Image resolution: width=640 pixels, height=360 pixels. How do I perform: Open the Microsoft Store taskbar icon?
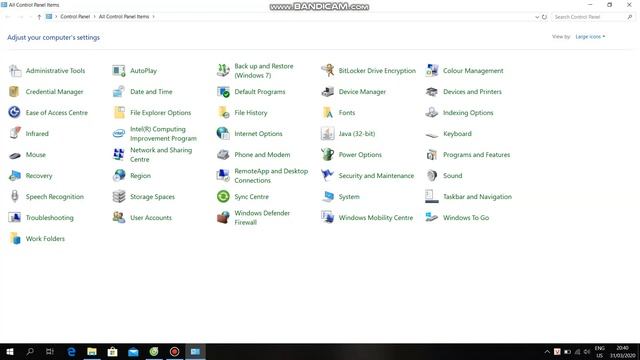(x=112, y=351)
